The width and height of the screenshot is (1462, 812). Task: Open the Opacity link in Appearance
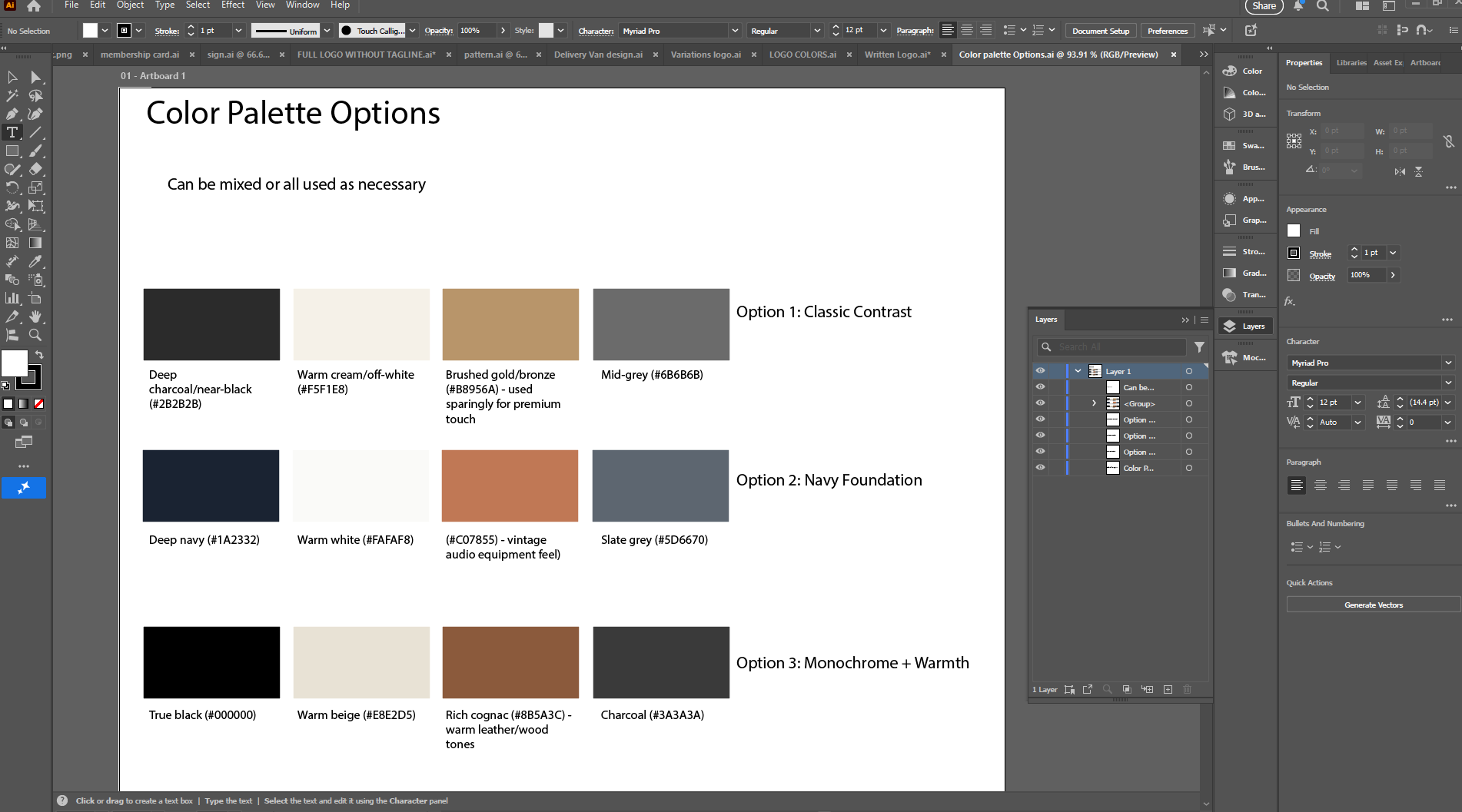click(x=1322, y=276)
